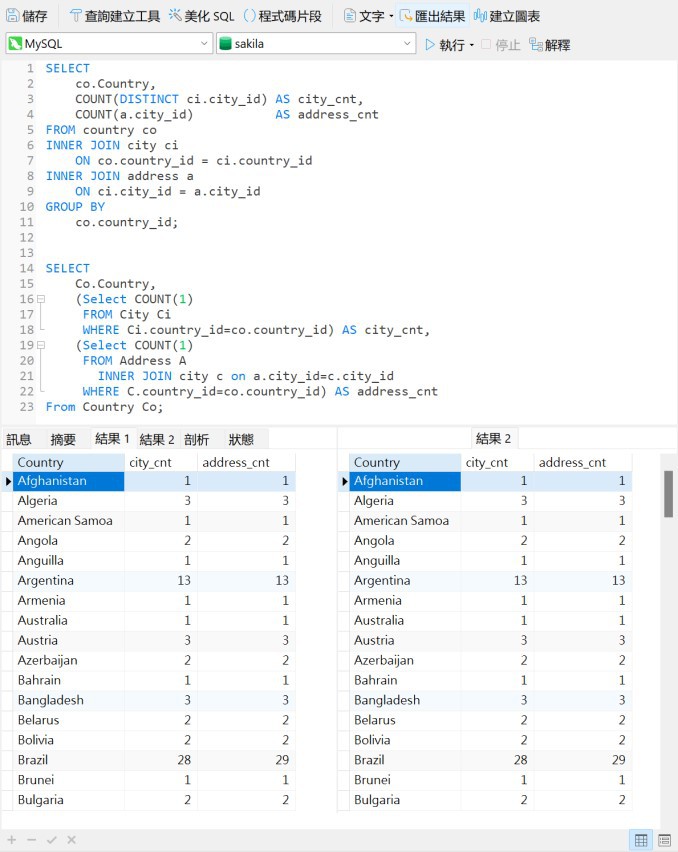Image resolution: width=678 pixels, height=852 pixels.
Task: Click Beautify SQL (美化 SQL)
Action: point(201,16)
